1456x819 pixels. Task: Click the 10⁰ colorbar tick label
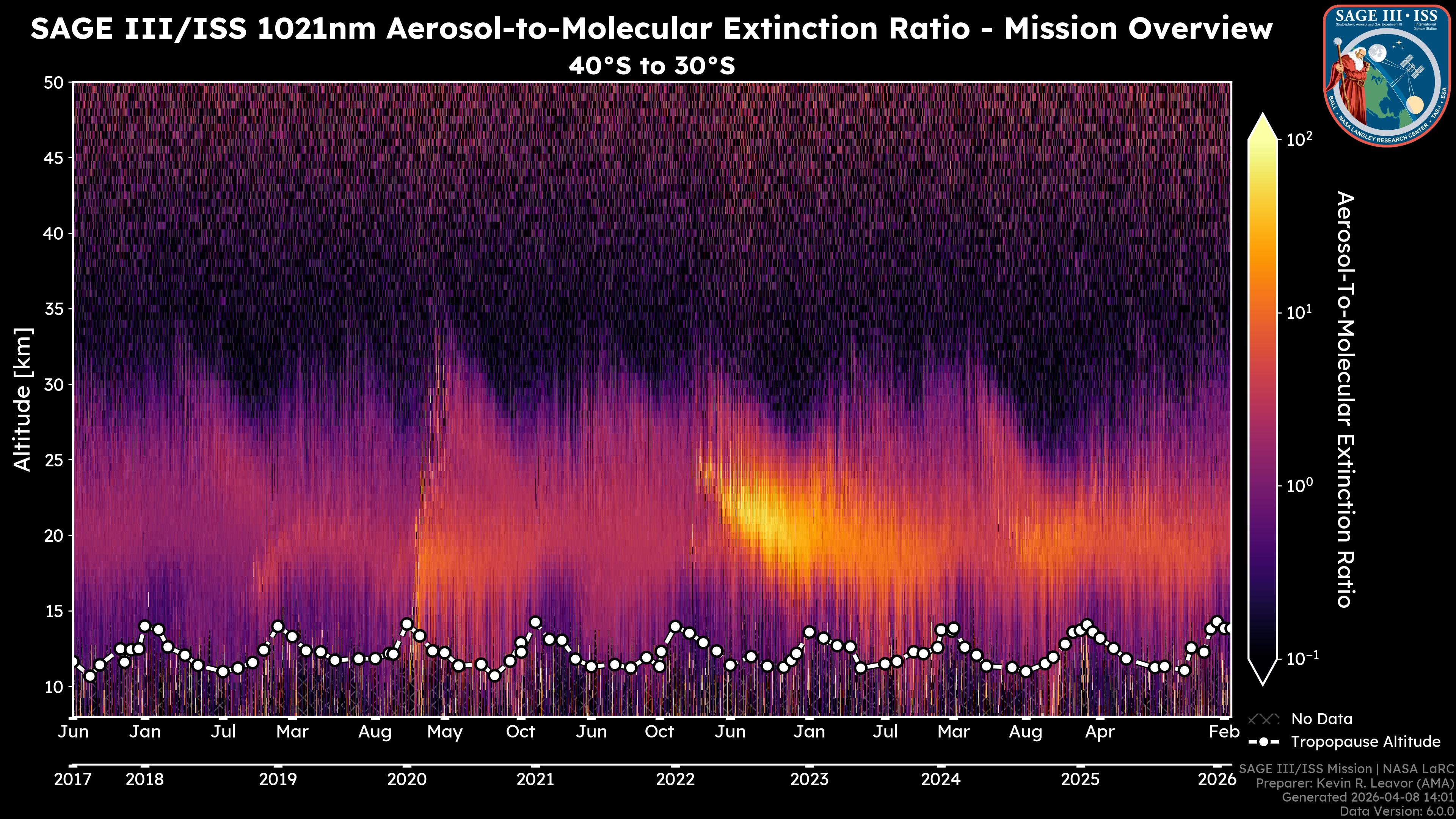point(1299,485)
